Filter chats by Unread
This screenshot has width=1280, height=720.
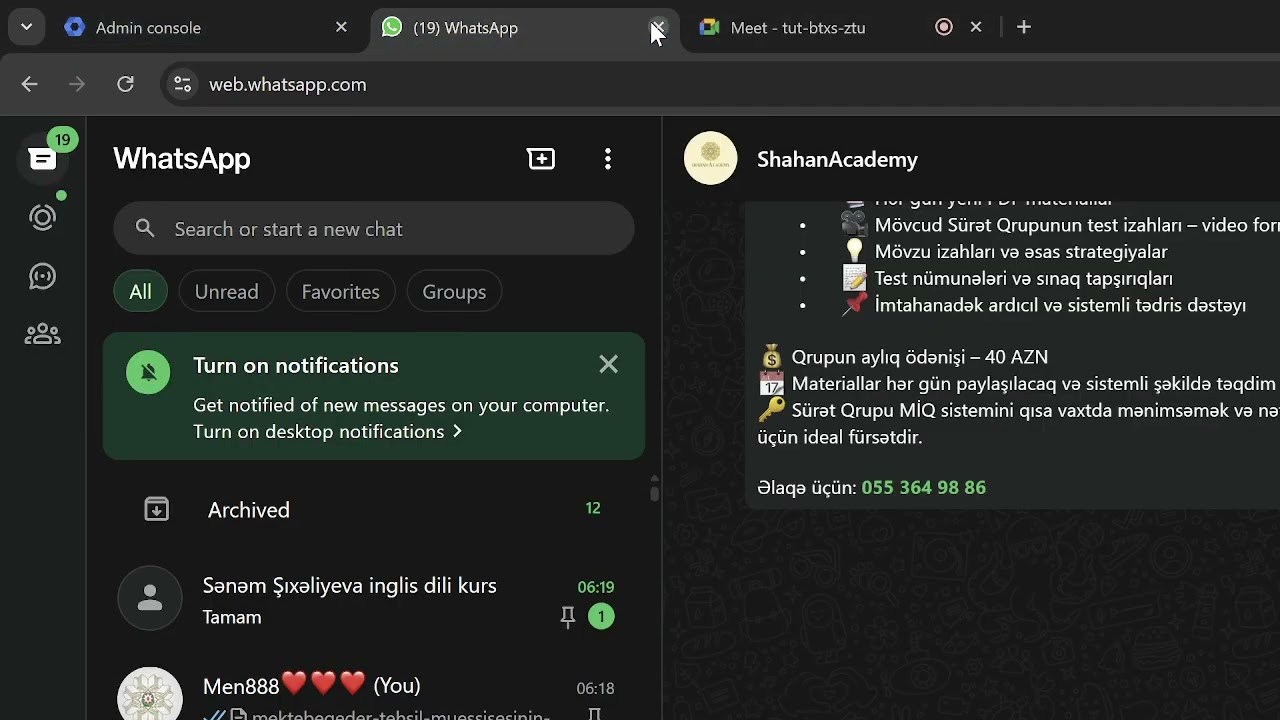coord(227,292)
